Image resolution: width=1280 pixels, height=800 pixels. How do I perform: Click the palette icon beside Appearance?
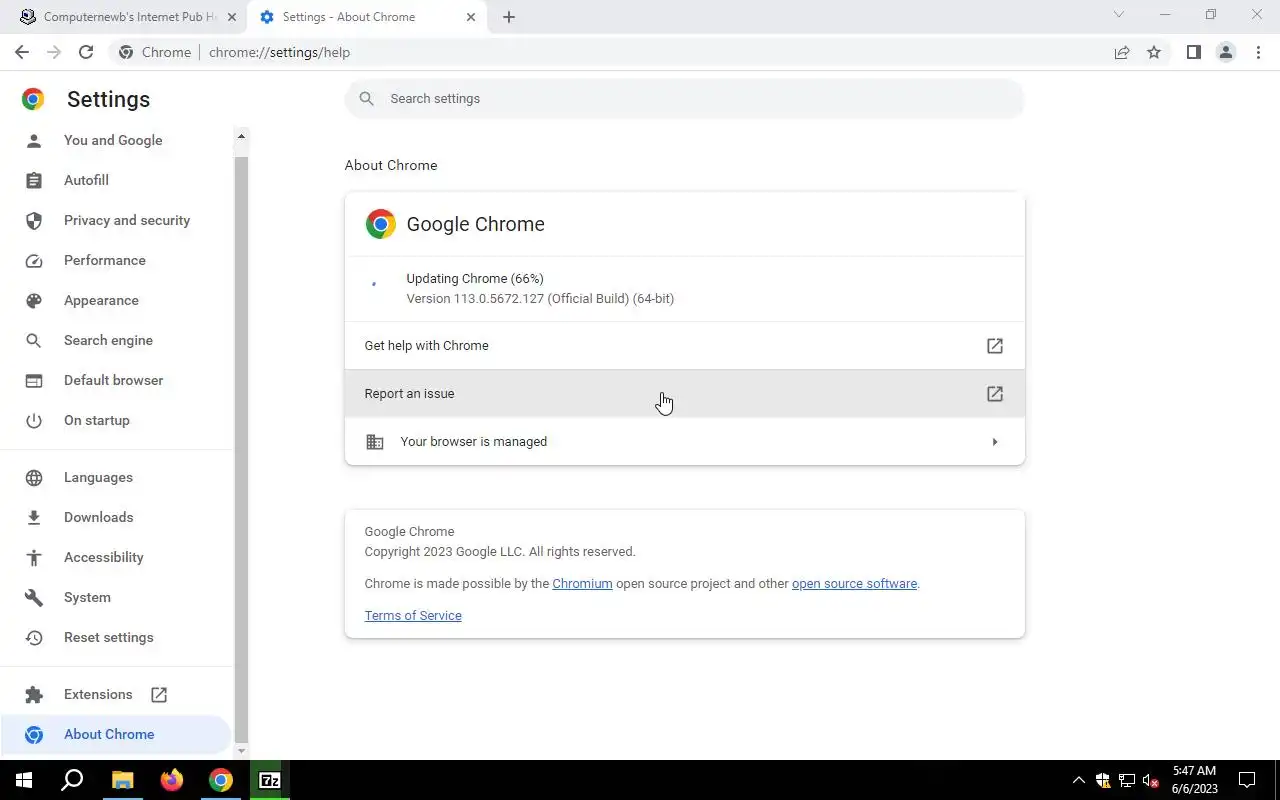click(34, 300)
